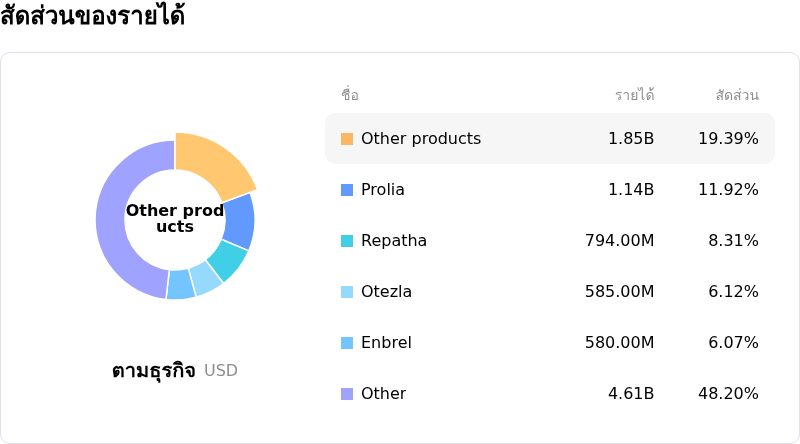Screen dimensions: 800x444
Task: Click the ชื่อ column header
Action: click(x=350, y=95)
